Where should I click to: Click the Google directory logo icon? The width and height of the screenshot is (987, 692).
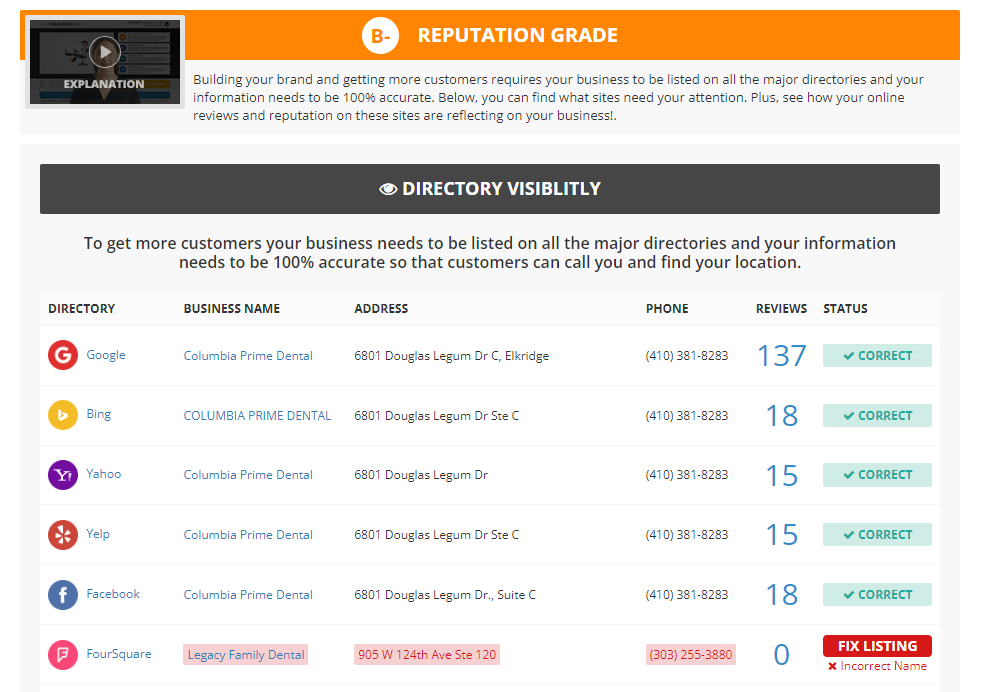coord(63,355)
